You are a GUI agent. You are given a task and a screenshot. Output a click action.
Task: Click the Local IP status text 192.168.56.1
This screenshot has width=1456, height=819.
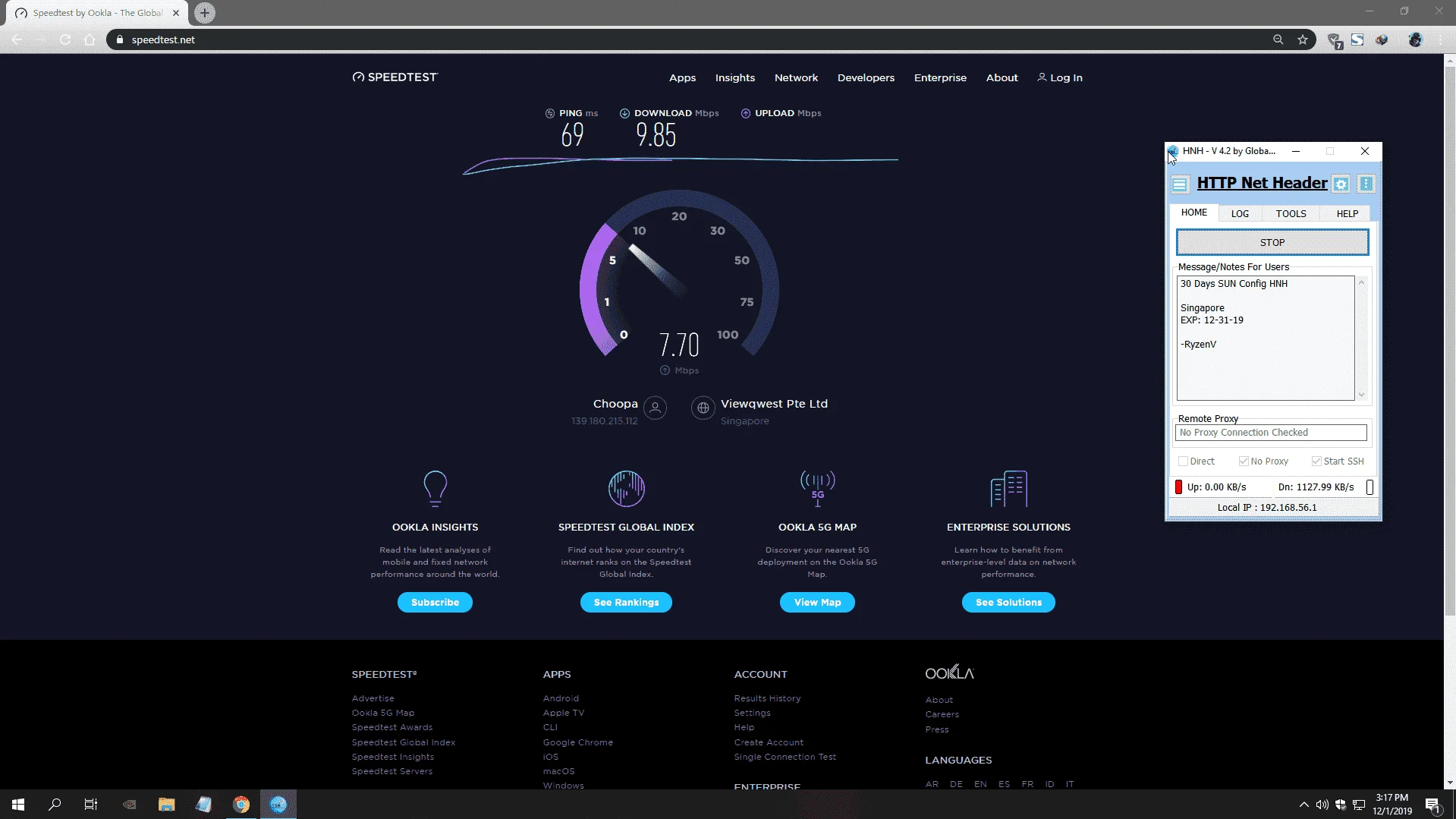(x=1267, y=508)
